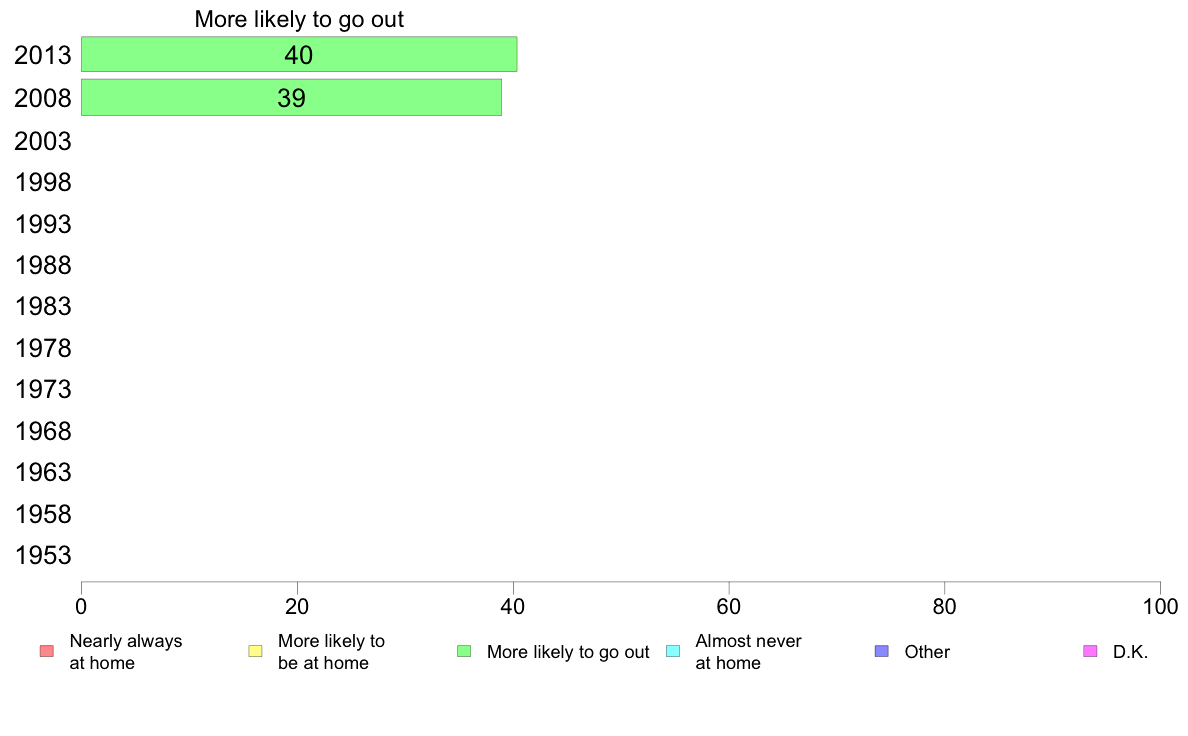The height and width of the screenshot is (736, 1188).
Task: Select the 2008 green bar showing 39
Action: (x=292, y=98)
